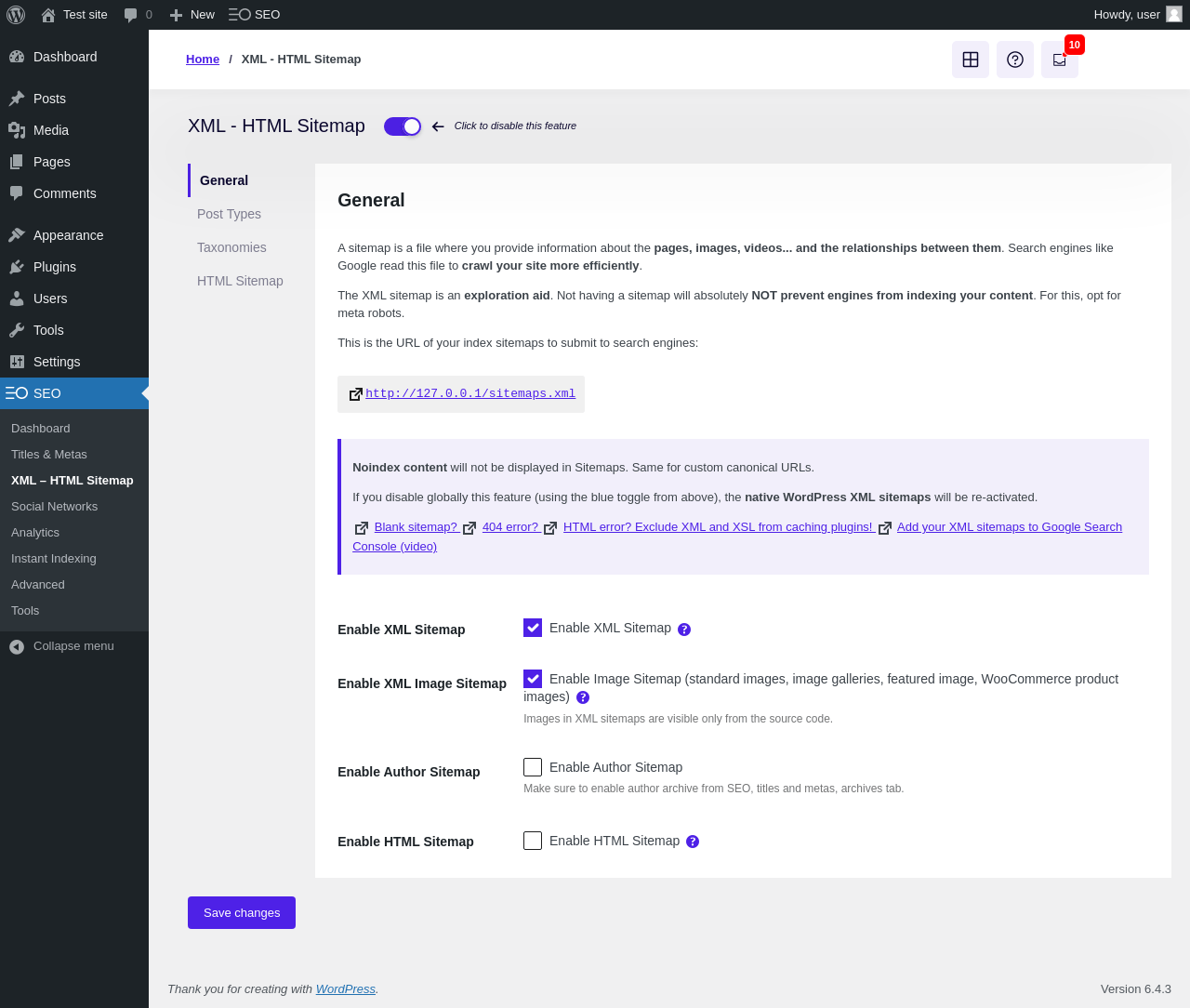This screenshot has height=1008, width=1190.
Task: Toggle the XML - HTML Sitemap feature switch
Action: [x=403, y=126]
